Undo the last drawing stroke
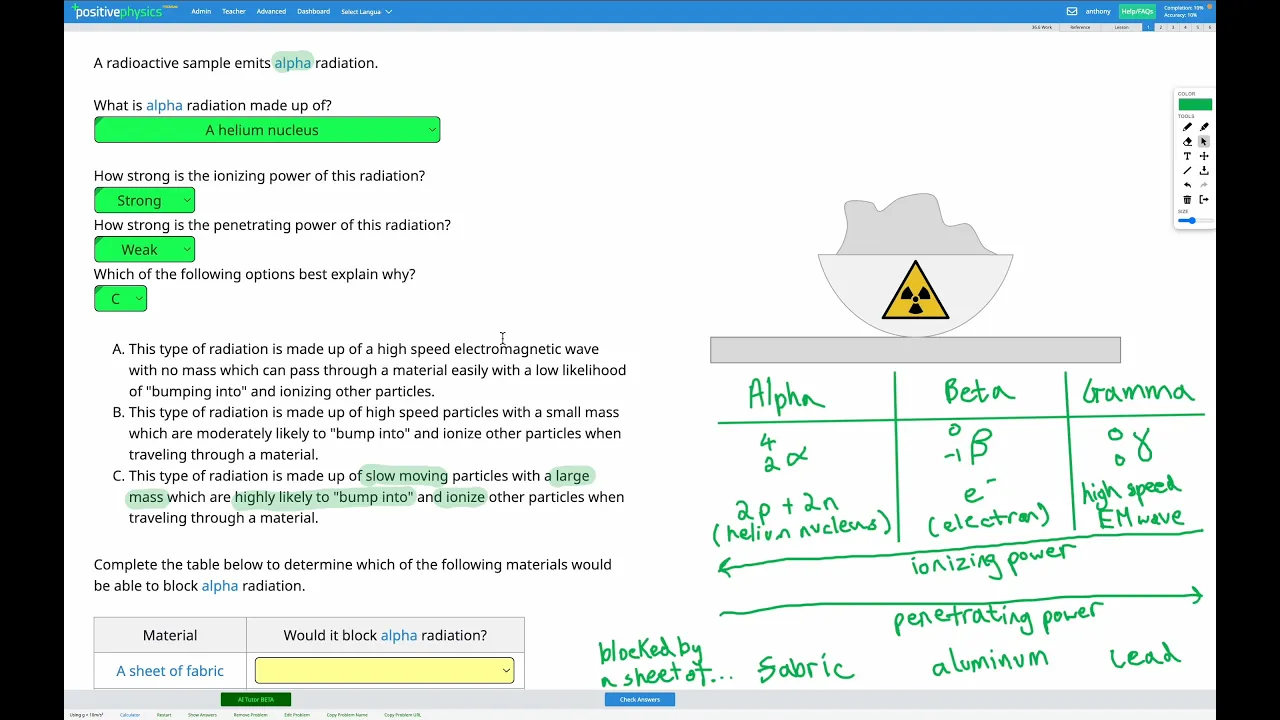The height and width of the screenshot is (720, 1280). click(1187, 185)
